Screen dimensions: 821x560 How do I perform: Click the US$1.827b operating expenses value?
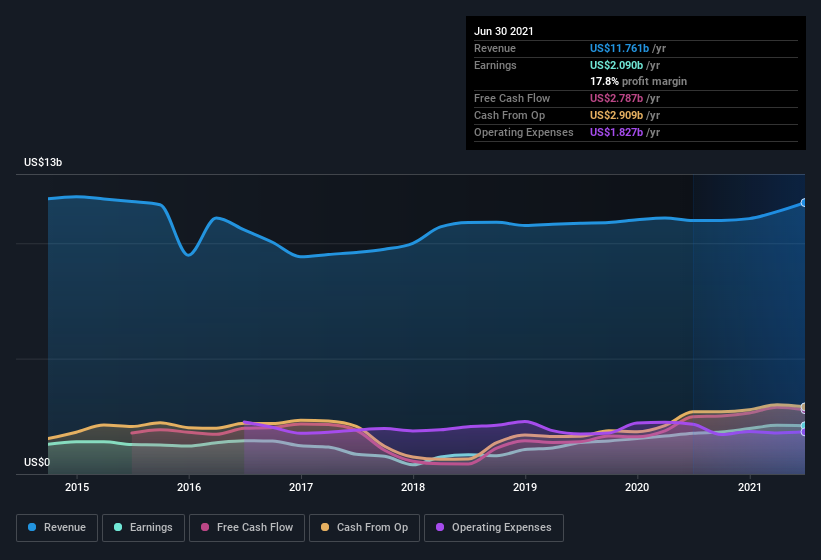pos(616,132)
